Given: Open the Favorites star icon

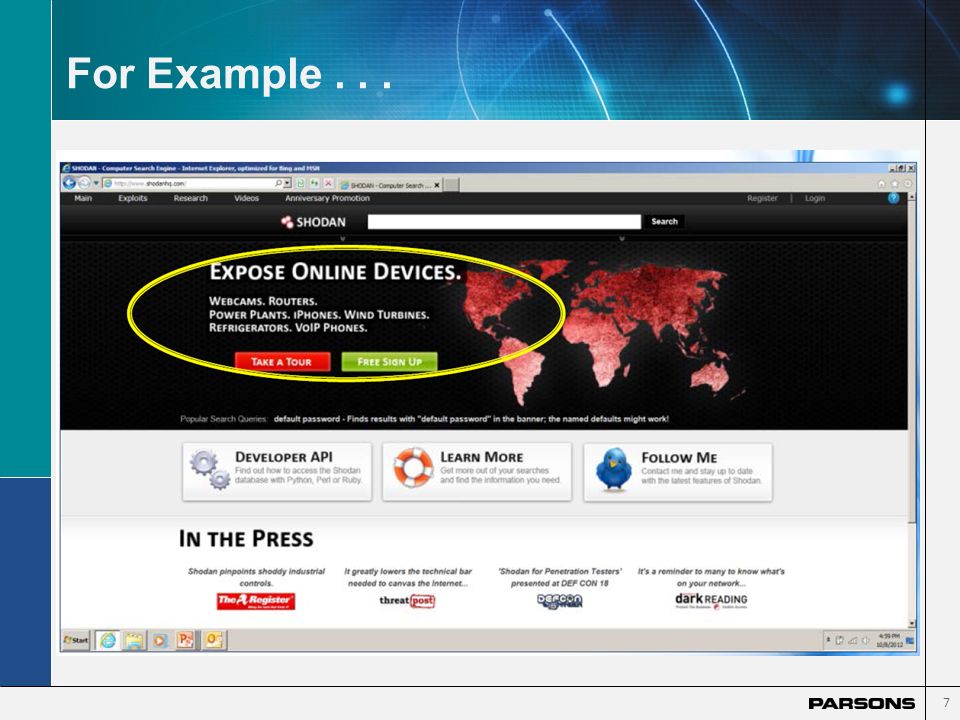Looking at the screenshot, I should click(x=895, y=184).
